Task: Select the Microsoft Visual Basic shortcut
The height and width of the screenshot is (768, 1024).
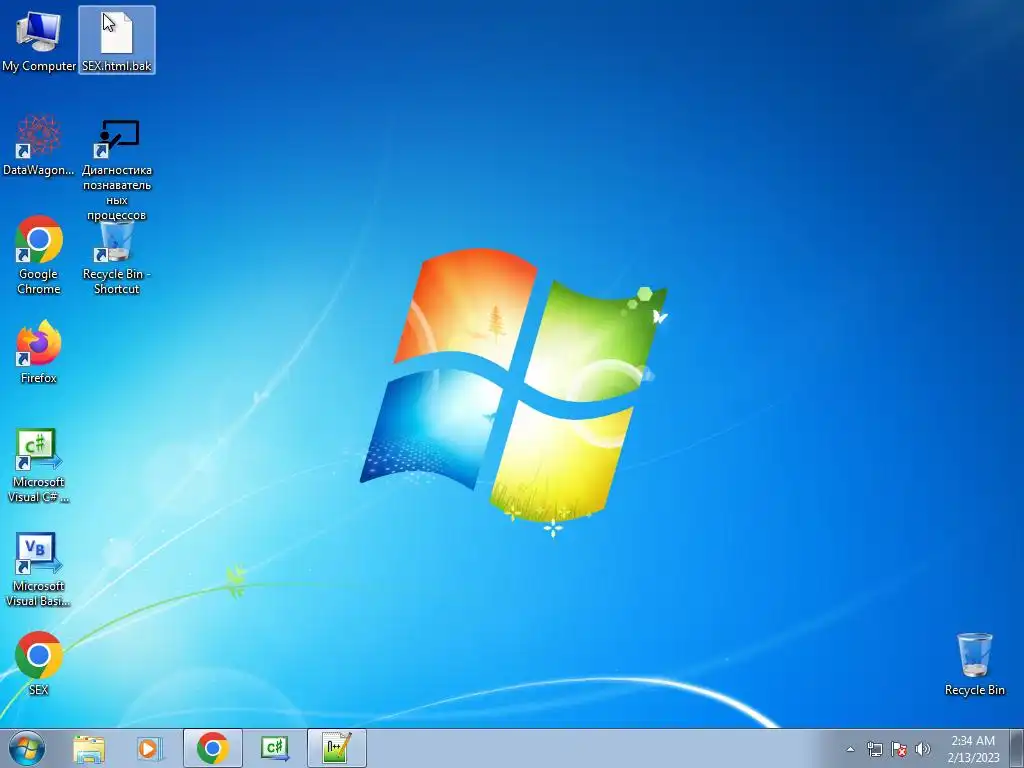Action: tap(39, 569)
